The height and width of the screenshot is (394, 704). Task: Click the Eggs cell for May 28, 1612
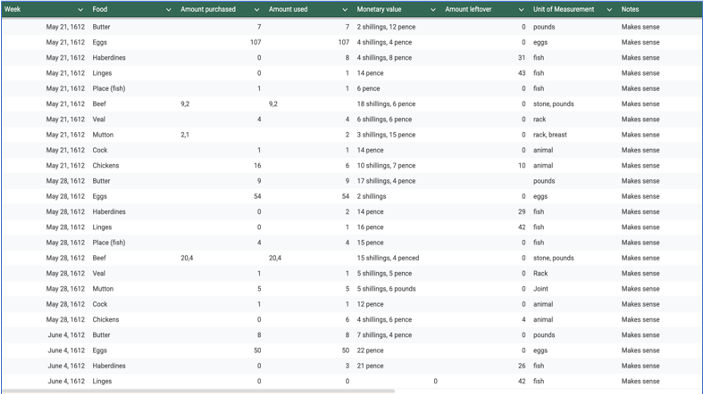click(100, 196)
